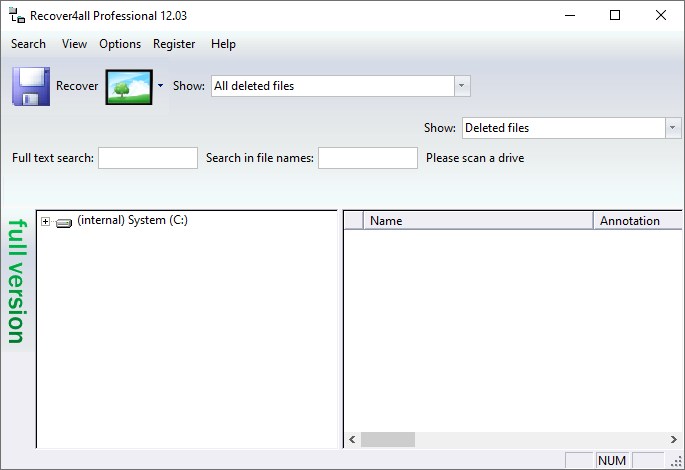Sort by the Annotation column header
The height and width of the screenshot is (470, 685).
point(639,221)
